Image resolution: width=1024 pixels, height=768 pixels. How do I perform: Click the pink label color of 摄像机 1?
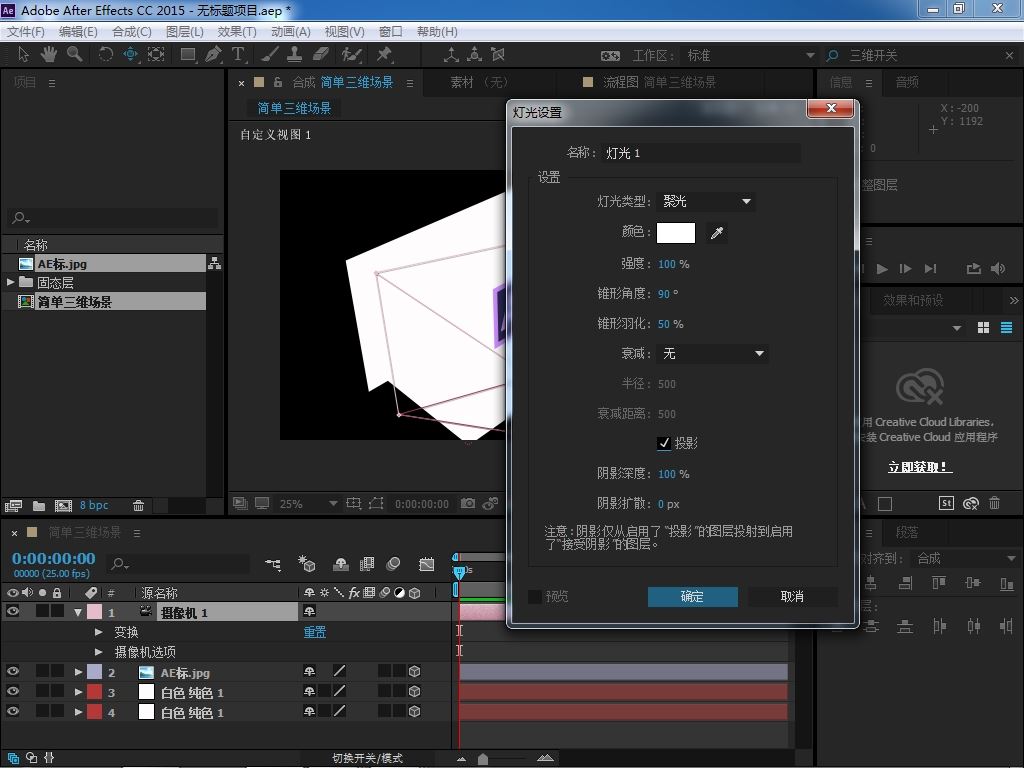click(x=95, y=612)
